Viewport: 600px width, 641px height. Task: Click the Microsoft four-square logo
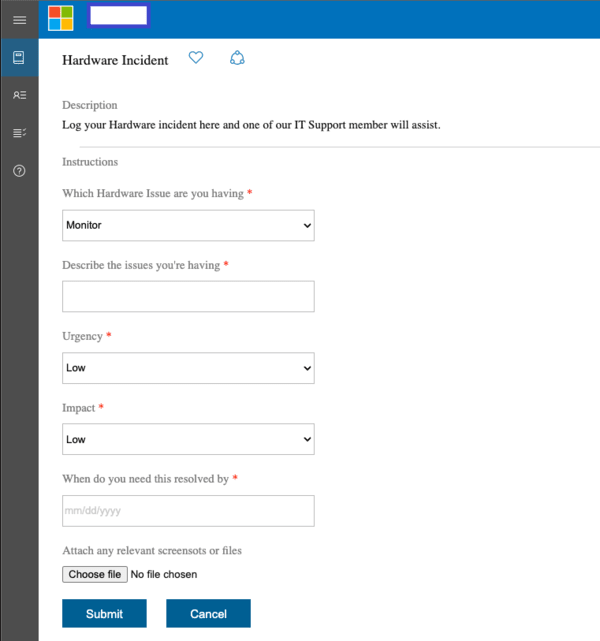[60, 18]
